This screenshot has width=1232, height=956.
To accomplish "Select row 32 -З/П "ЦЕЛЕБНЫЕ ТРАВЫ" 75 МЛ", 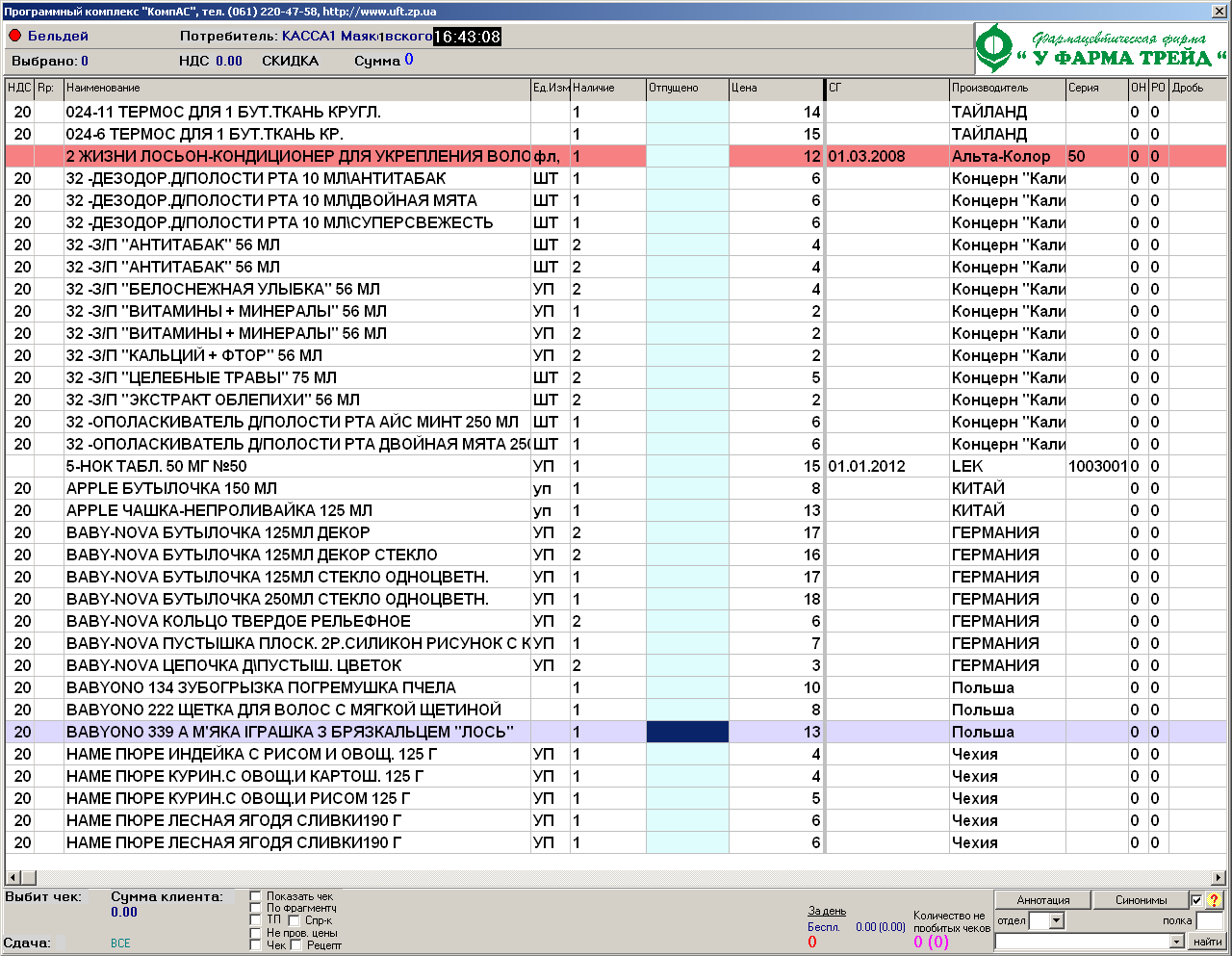I will (x=616, y=377).
